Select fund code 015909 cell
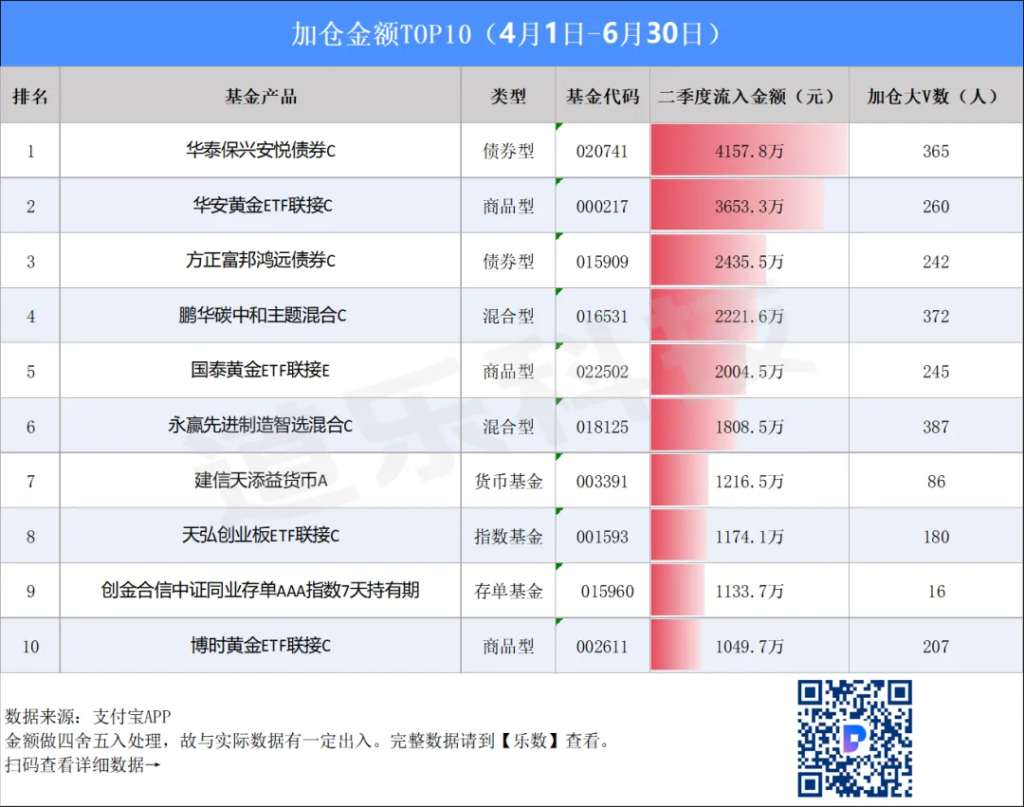Screen dimensions: 1024x807 (602, 261)
